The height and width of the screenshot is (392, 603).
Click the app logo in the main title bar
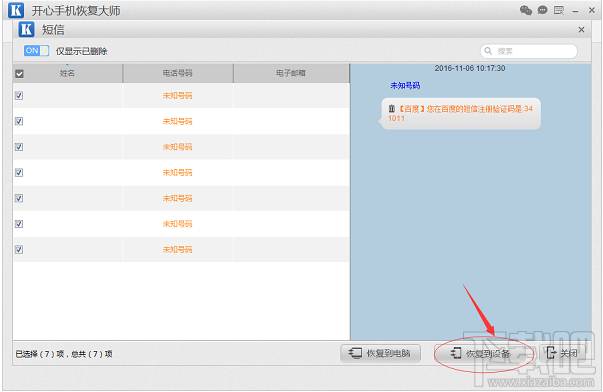[x=16, y=10]
